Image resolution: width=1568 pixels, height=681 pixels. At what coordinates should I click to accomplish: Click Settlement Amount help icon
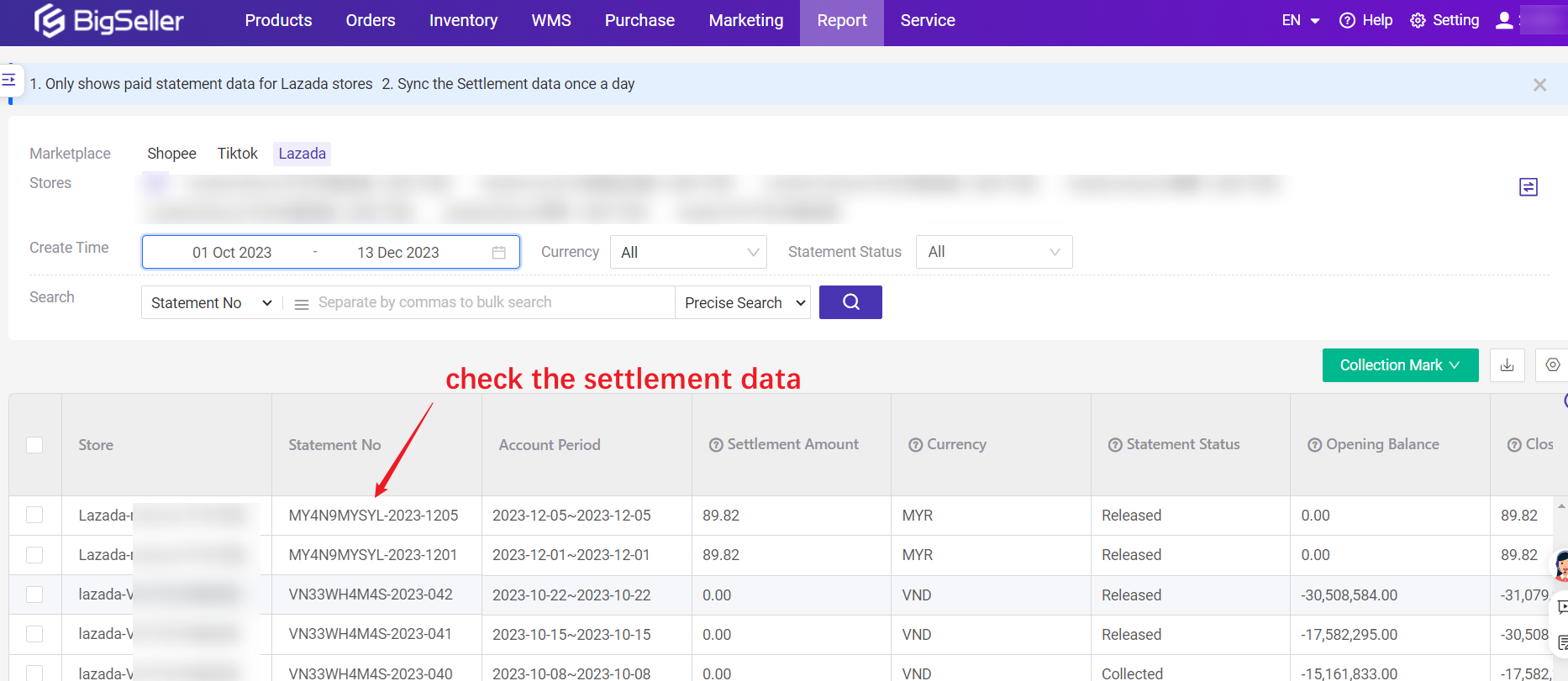click(716, 445)
